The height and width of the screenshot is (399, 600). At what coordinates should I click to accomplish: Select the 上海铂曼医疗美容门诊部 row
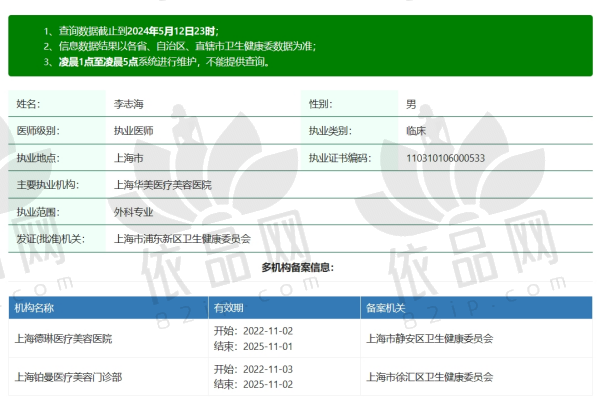point(300,377)
